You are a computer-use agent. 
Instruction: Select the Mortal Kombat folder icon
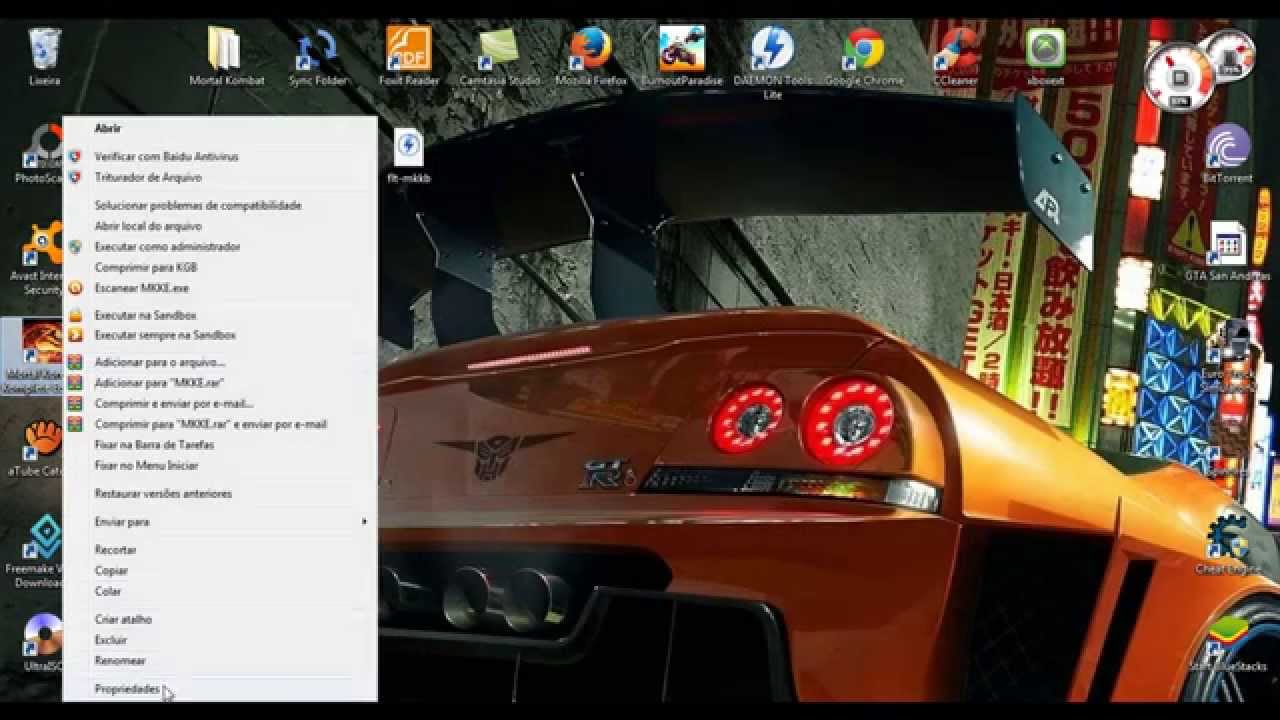pyautogui.click(x=226, y=56)
